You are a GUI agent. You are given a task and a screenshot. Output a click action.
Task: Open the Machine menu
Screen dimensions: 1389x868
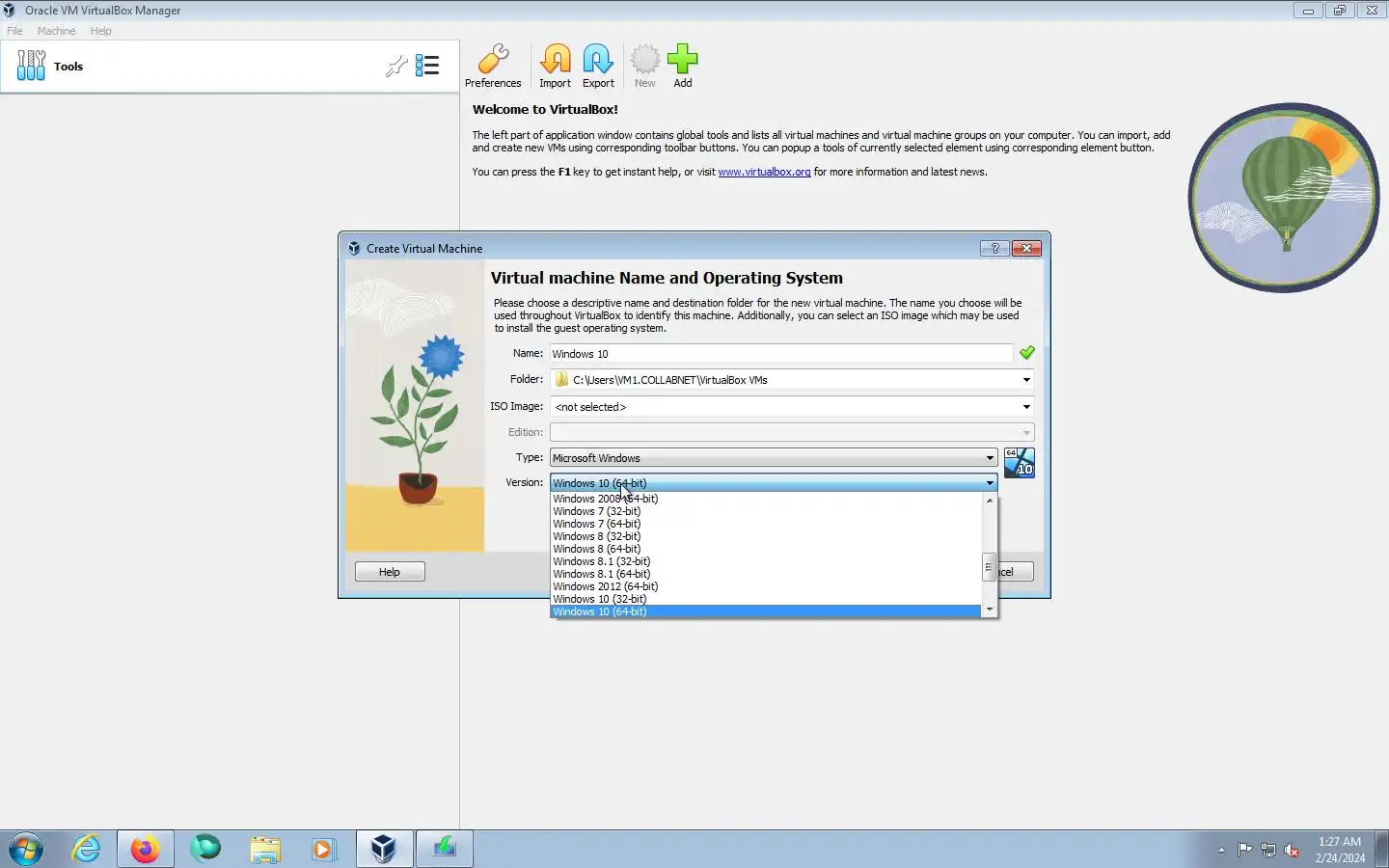point(56,31)
